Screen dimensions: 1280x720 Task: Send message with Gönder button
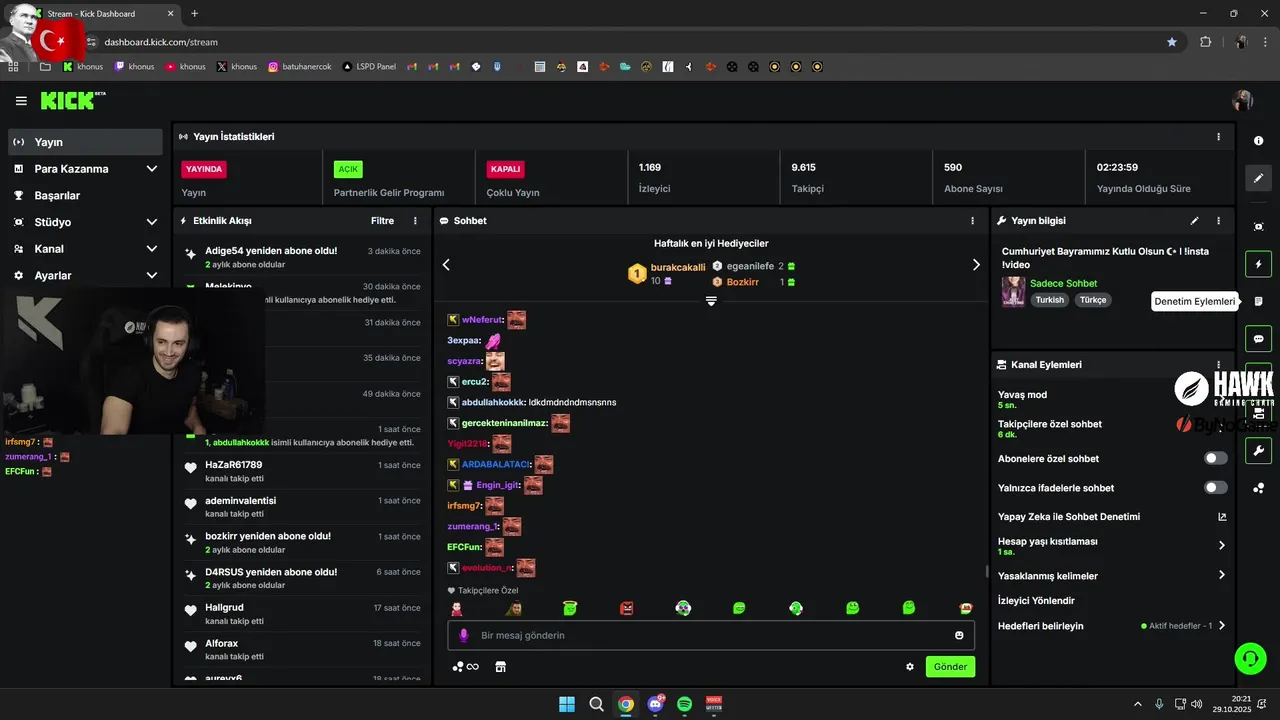[x=950, y=666]
